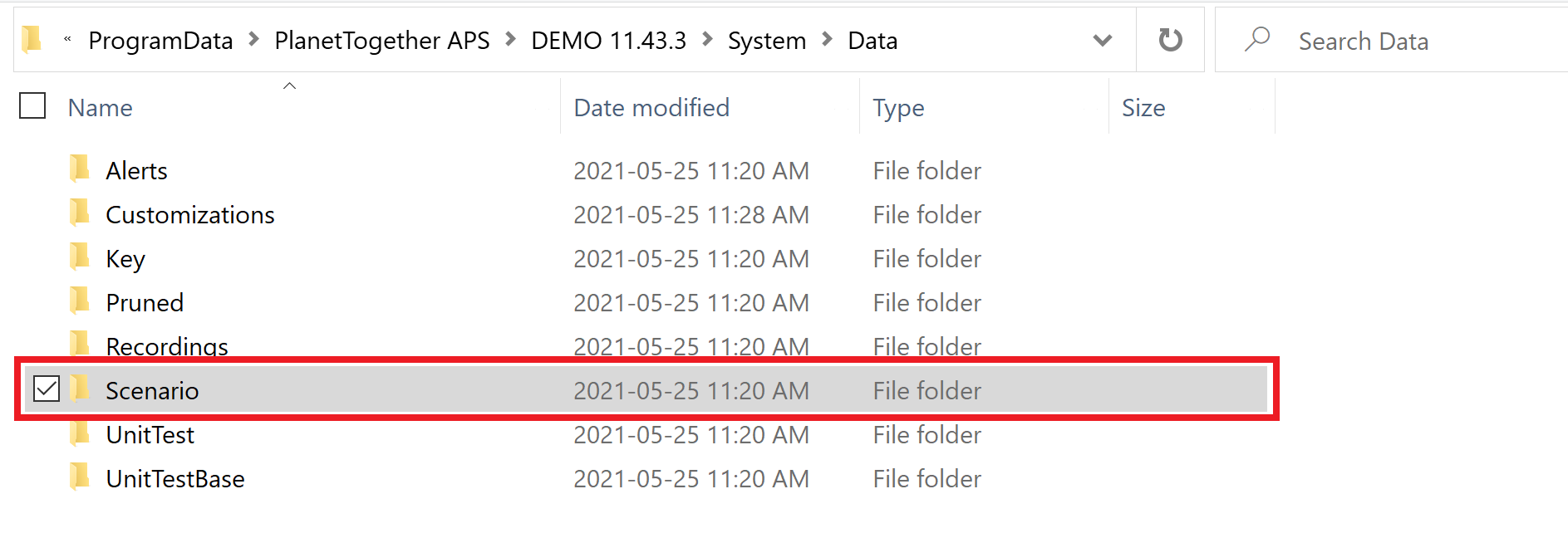Screen dimensions: 1568x533
Task: Open the address bar dropdown arrow
Action: 1103,39
